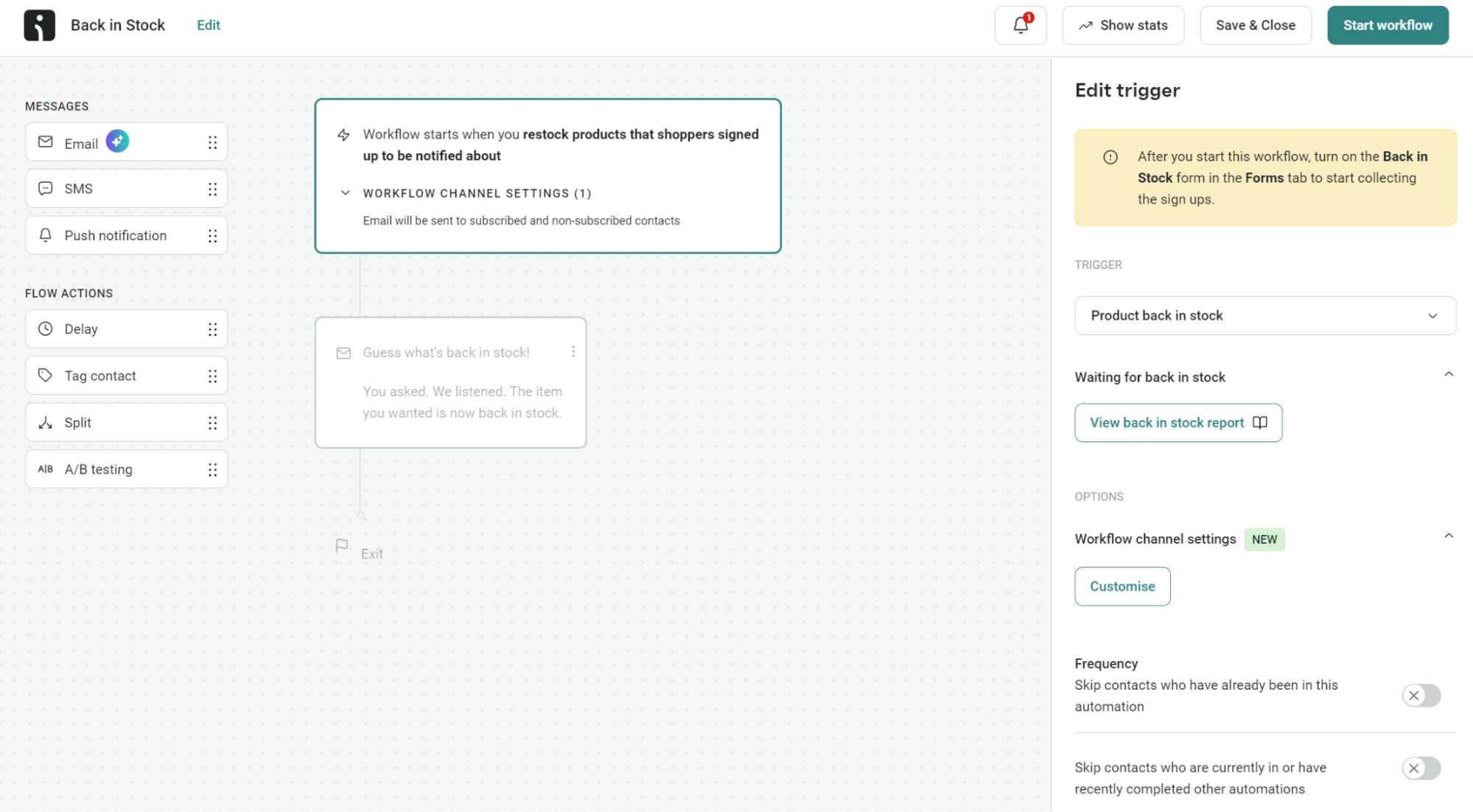Viewport: 1473px width, 812px height.
Task: Open the Product back in stock trigger dropdown
Action: (x=1264, y=315)
